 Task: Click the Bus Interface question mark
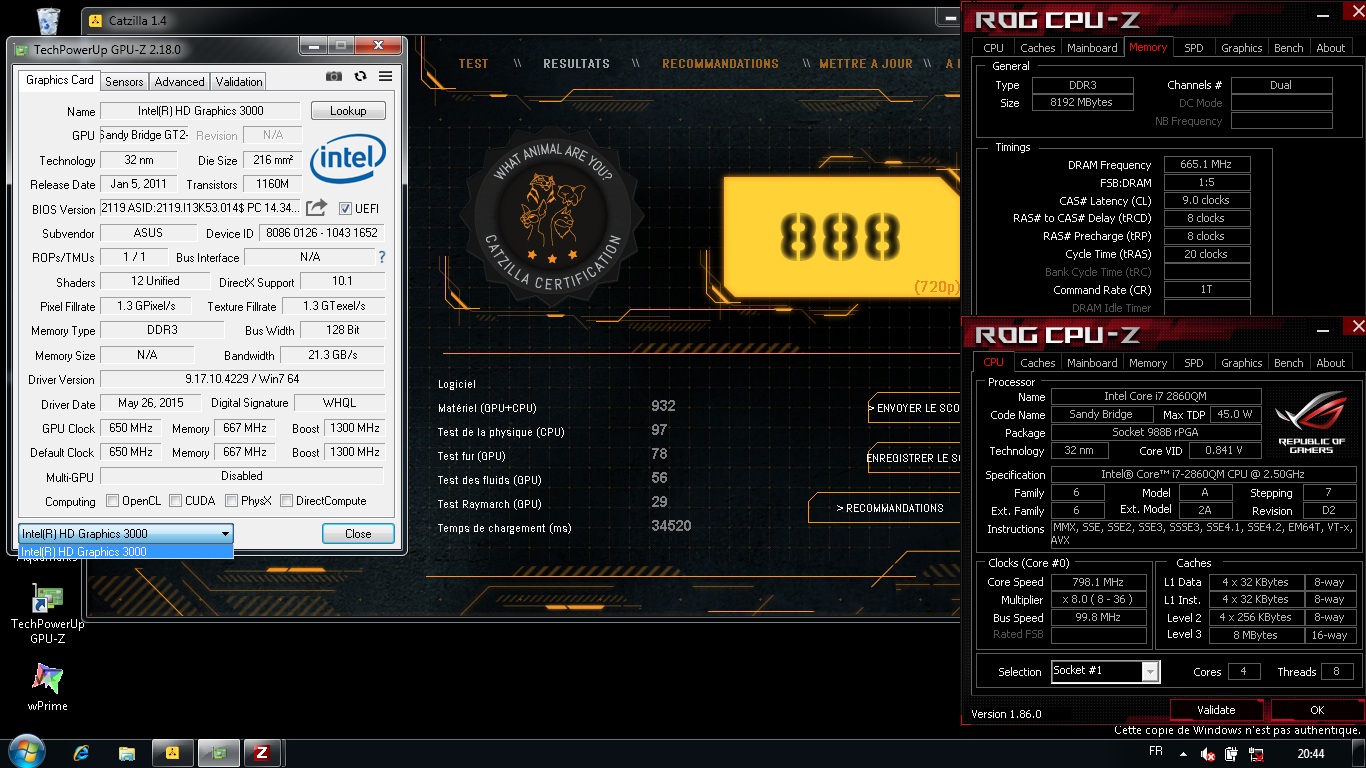pyautogui.click(x=381, y=257)
